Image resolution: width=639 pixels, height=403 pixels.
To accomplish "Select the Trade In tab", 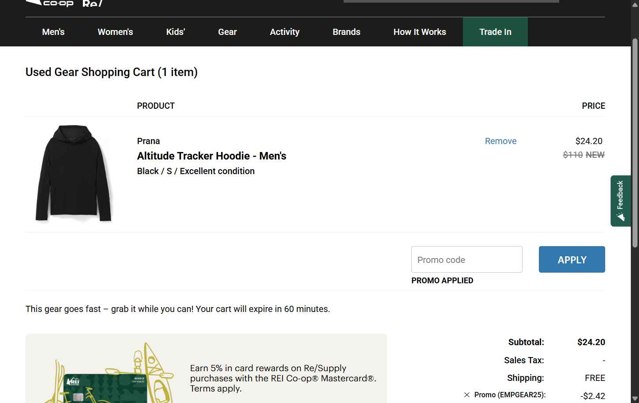I will click(x=495, y=32).
